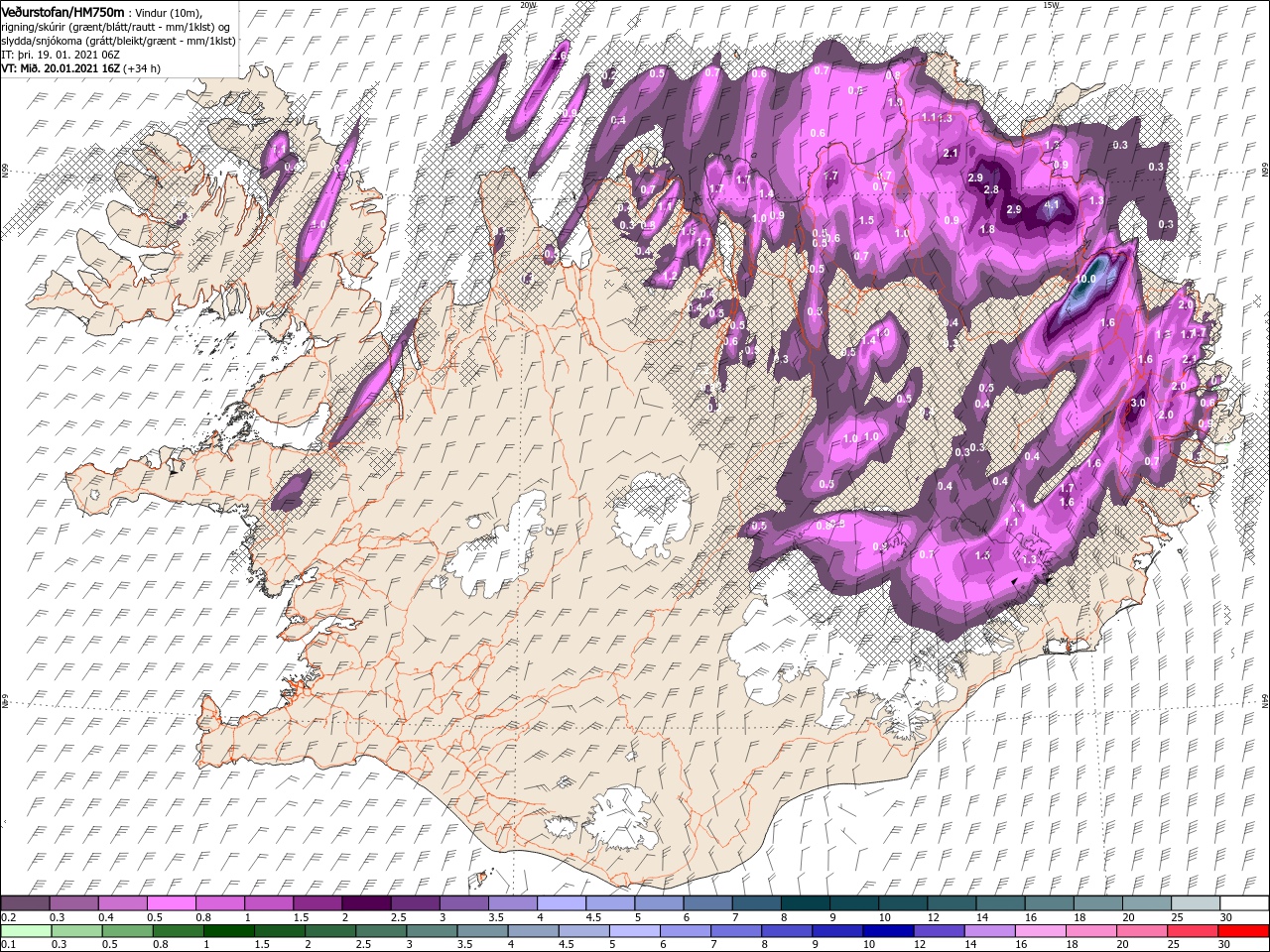Click the red swatch at 30 on lower legend
The height and width of the screenshot is (952, 1270).
(x=1244, y=931)
